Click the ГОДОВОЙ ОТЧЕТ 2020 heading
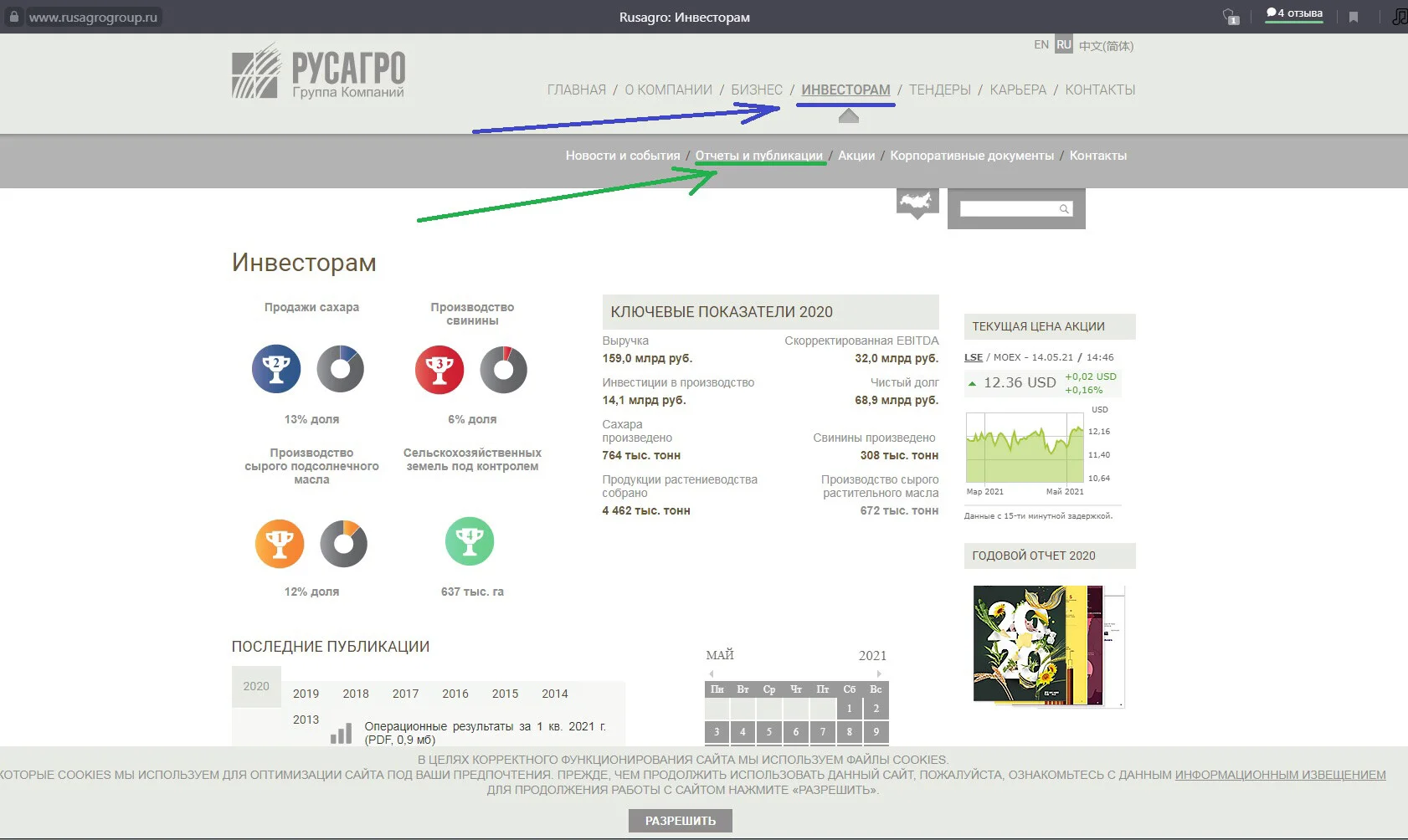 point(1034,556)
